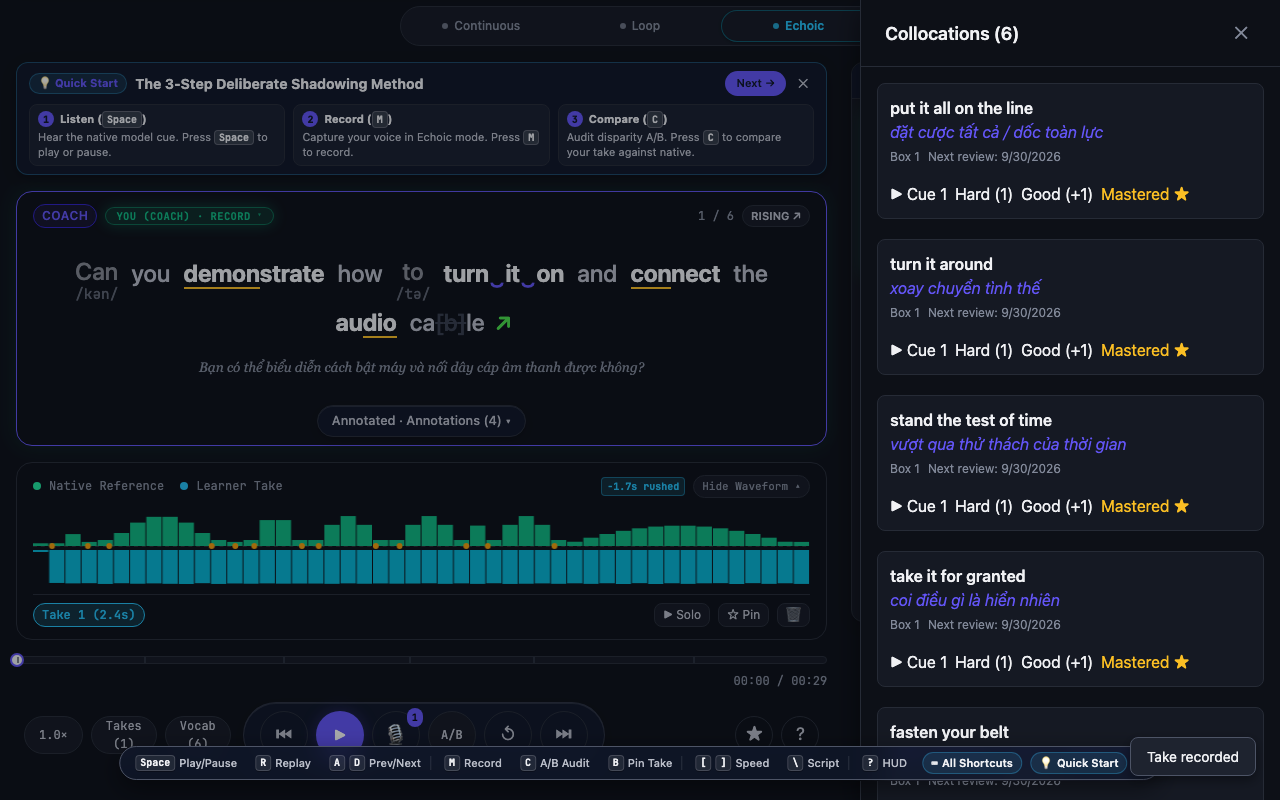Click the word 'audio' in the cue
Screen dimensions: 1280x800
tap(366, 323)
